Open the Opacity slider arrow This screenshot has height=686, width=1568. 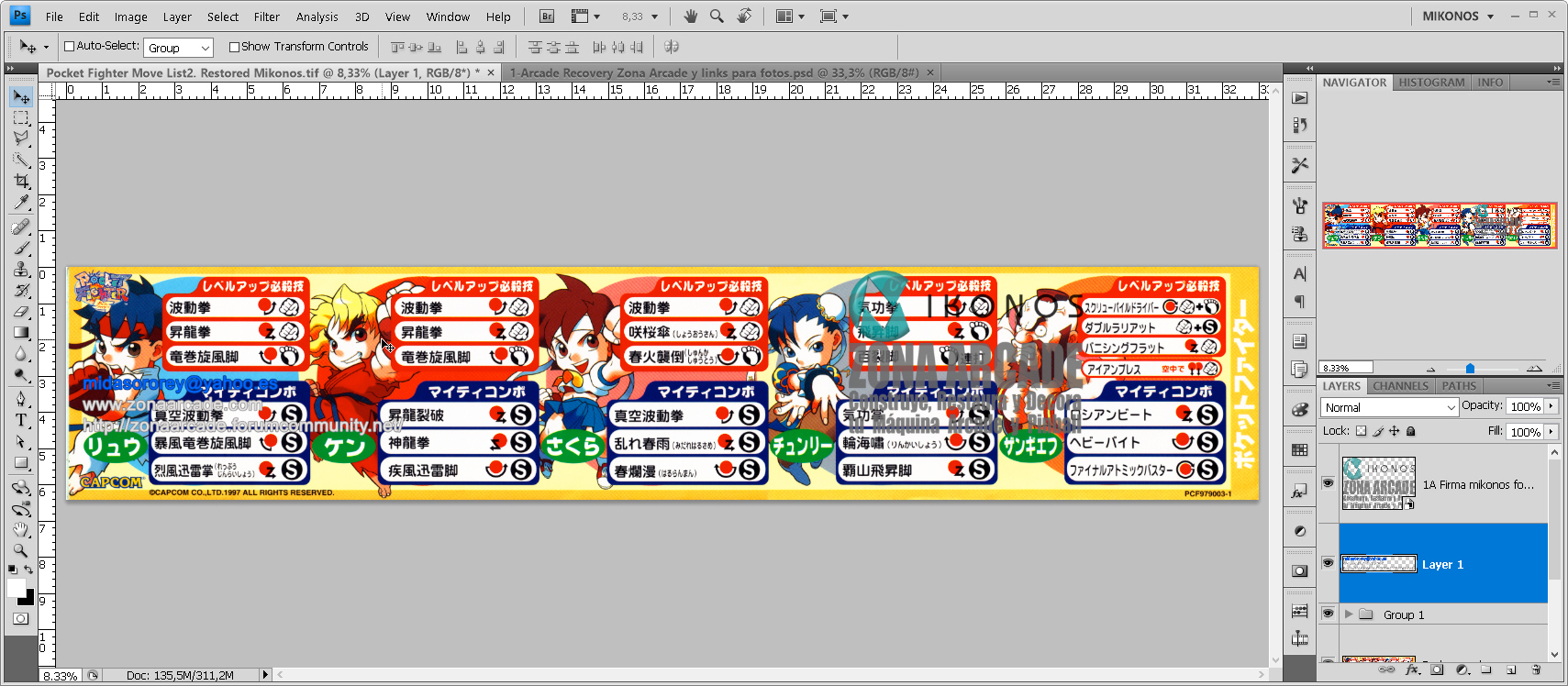click(x=1551, y=406)
